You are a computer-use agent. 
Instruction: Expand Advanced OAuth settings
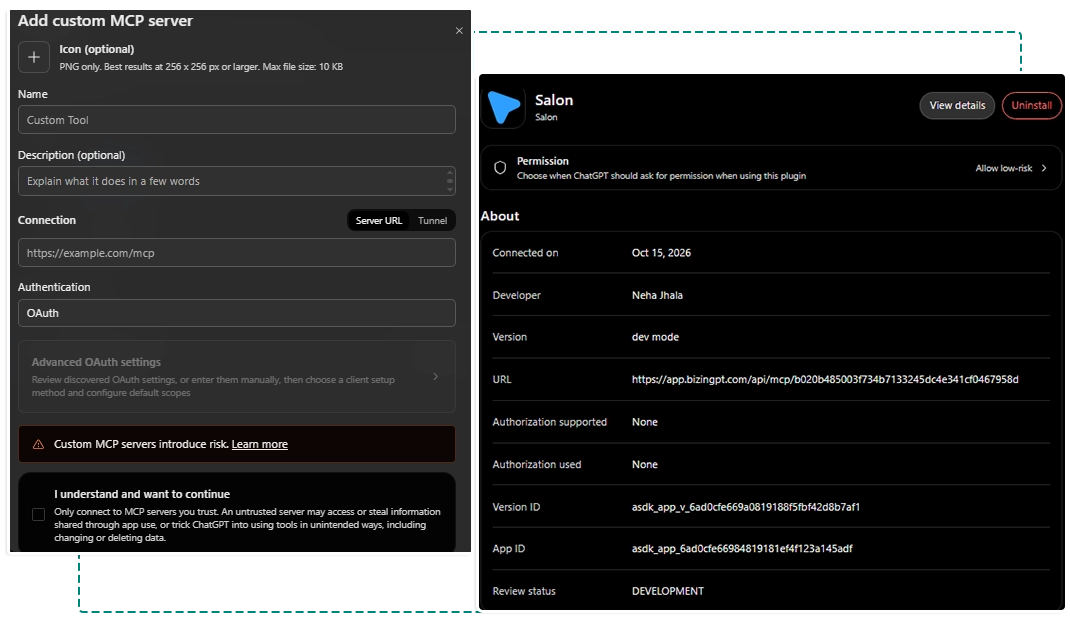pos(237,376)
